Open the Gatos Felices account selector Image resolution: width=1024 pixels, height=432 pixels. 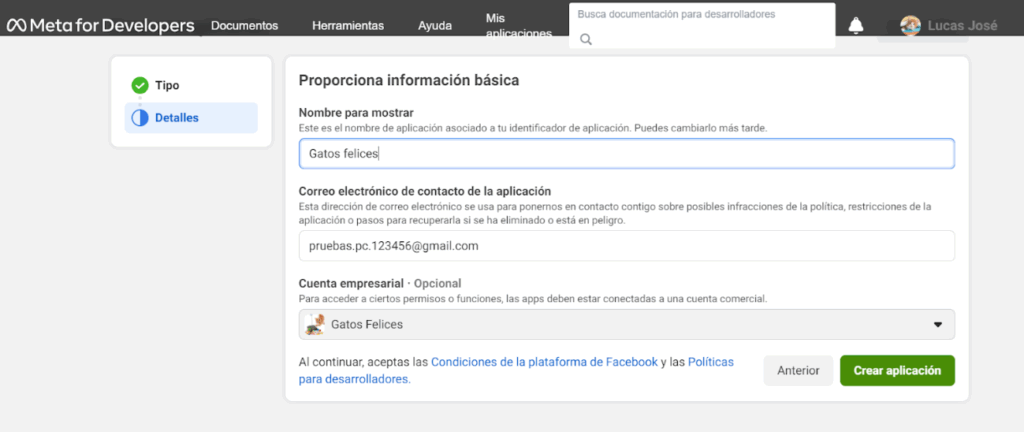pyautogui.click(x=626, y=325)
